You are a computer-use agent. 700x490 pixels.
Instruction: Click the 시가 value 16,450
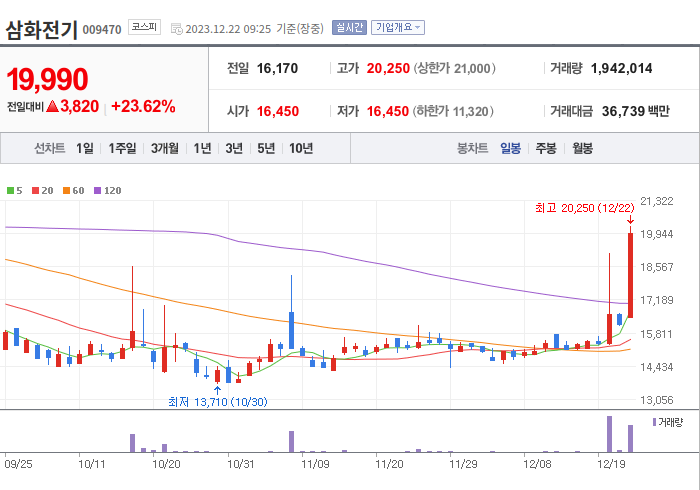click(x=278, y=111)
